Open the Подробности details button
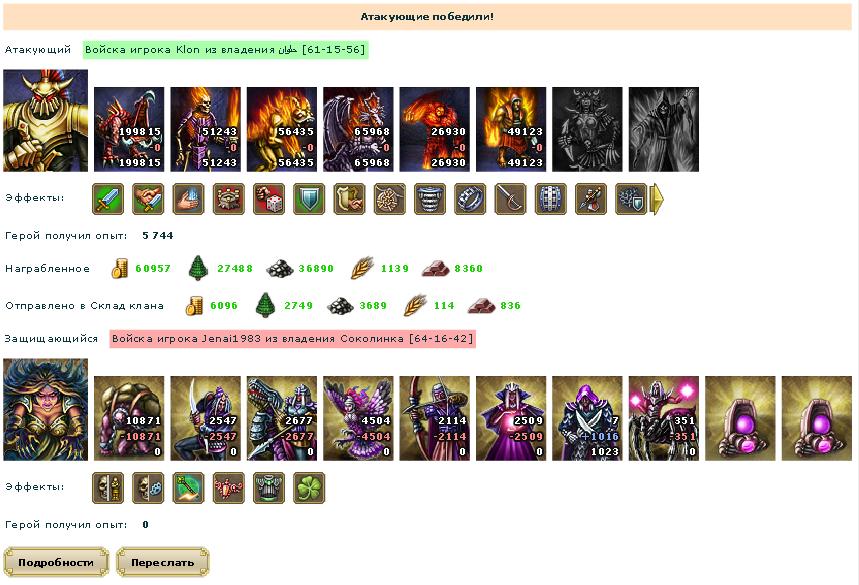This screenshot has height=585, width=859. 56,562
